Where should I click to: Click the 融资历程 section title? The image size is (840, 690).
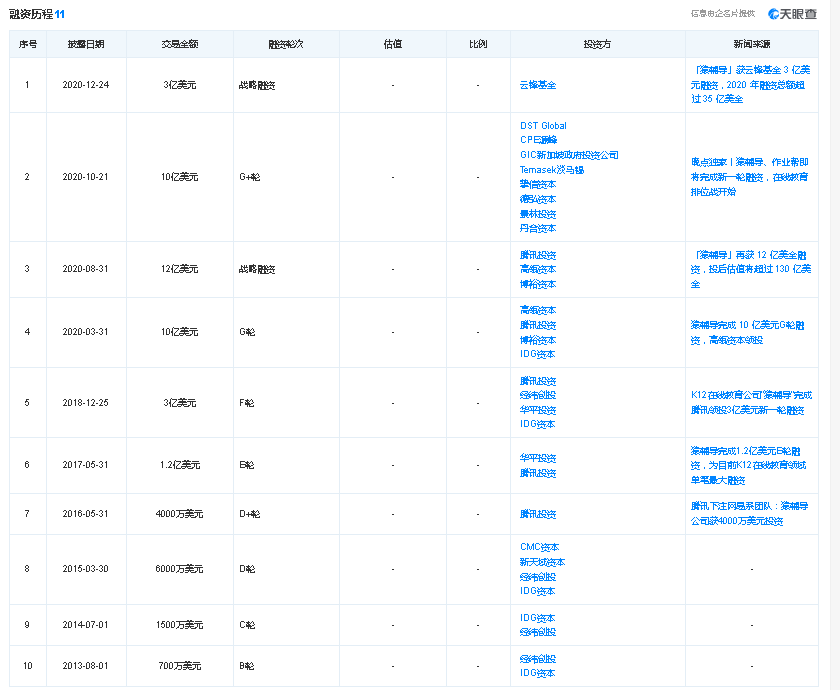tap(30, 14)
